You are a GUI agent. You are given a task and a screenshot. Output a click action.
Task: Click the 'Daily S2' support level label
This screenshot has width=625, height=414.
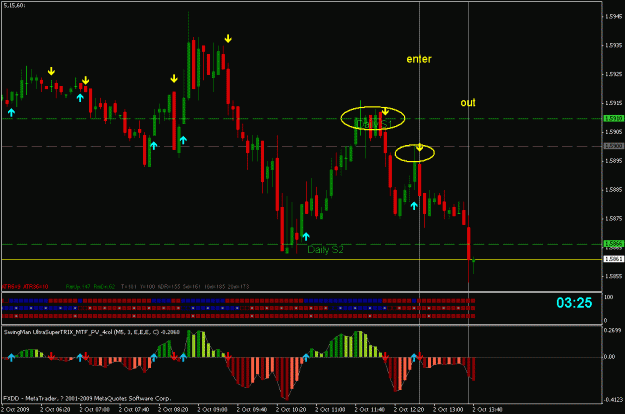pyautogui.click(x=325, y=250)
